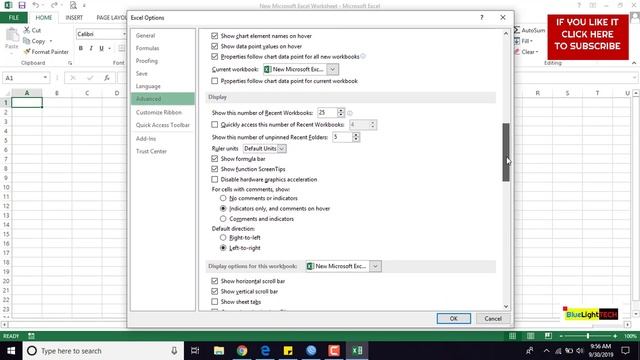Image resolution: width=640 pixels, height=360 pixels.
Task: Open the Excel Options help question mark
Action: 482,18
